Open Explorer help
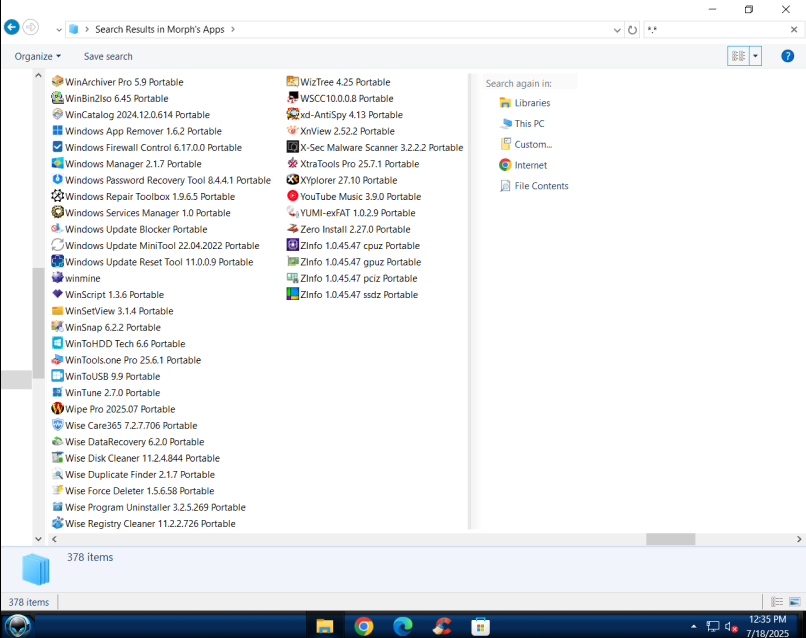This screenshot has width=806, height=638. [x=787, y=56]
